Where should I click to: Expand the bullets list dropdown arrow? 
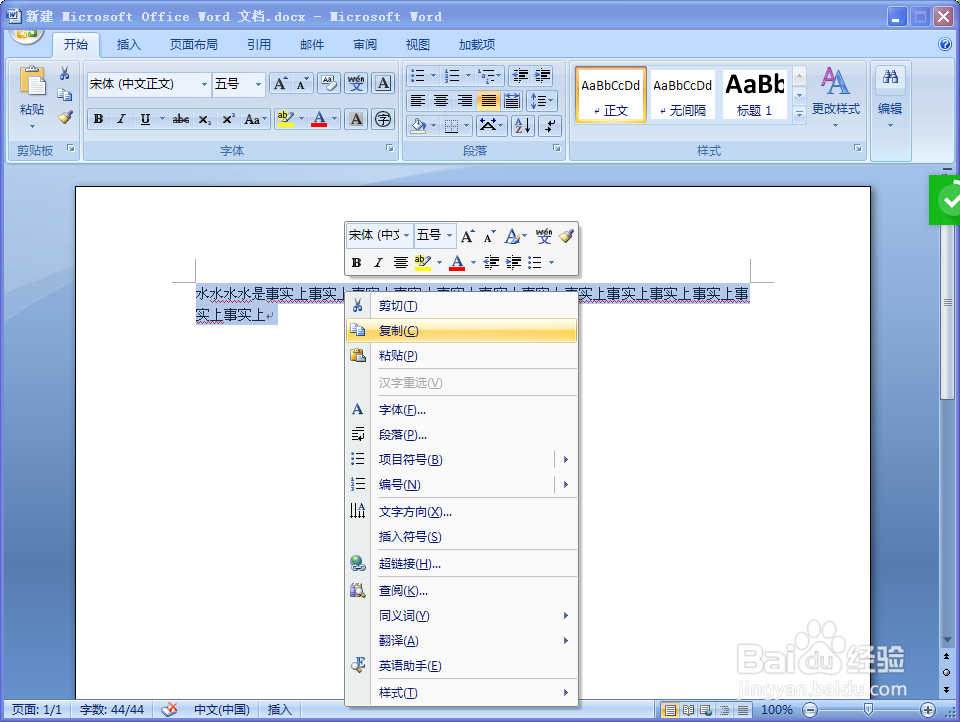tap(433, 76)
